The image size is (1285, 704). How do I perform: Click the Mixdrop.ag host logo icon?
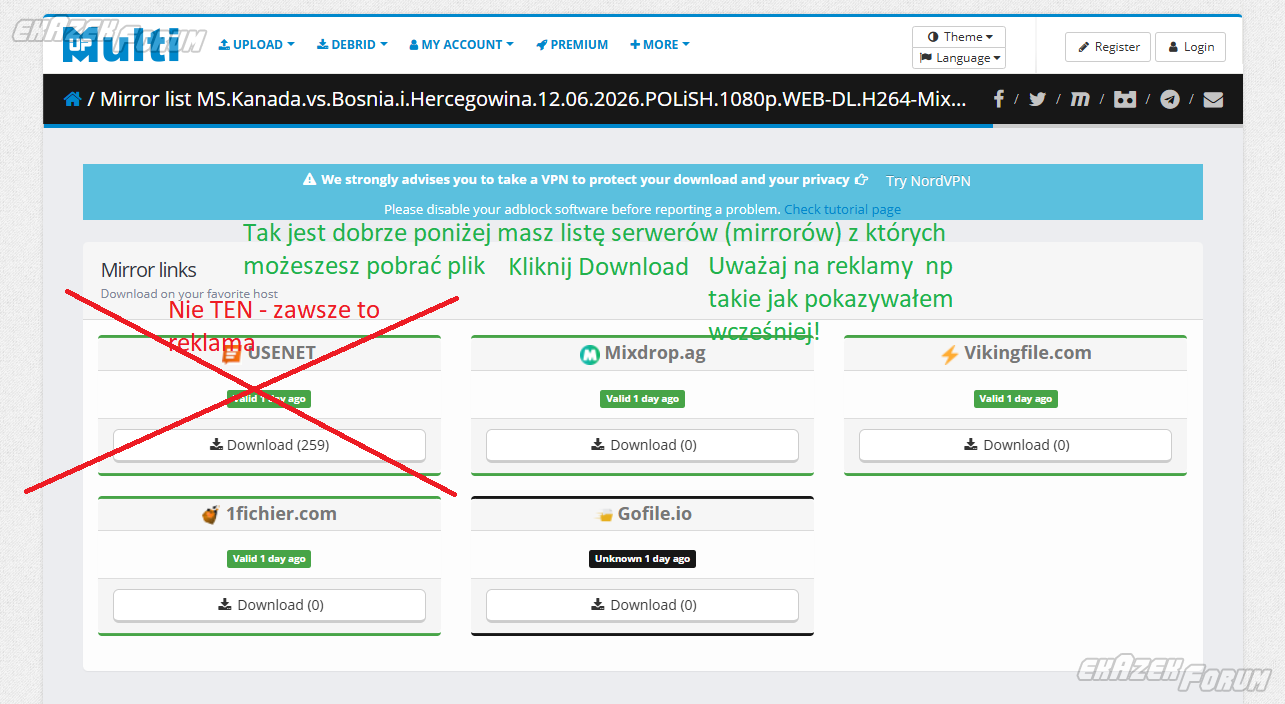click(x=589, y=354)
